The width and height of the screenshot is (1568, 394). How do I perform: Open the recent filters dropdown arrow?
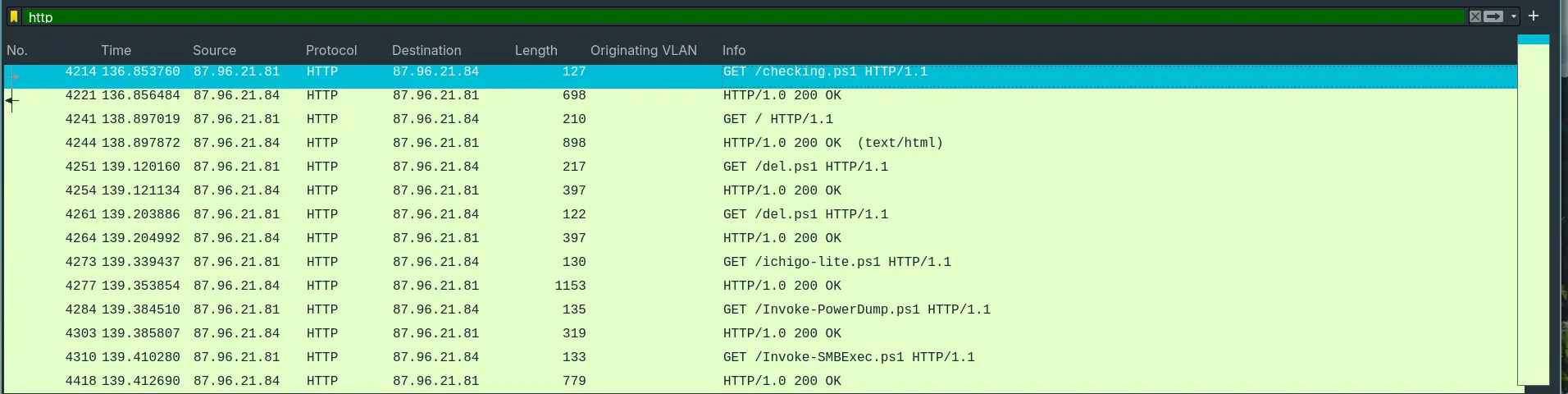coord(1514,16)
